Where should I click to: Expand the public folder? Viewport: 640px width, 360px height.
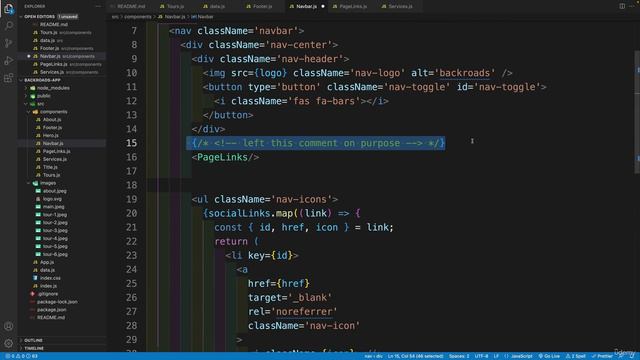tap(26, 96)
